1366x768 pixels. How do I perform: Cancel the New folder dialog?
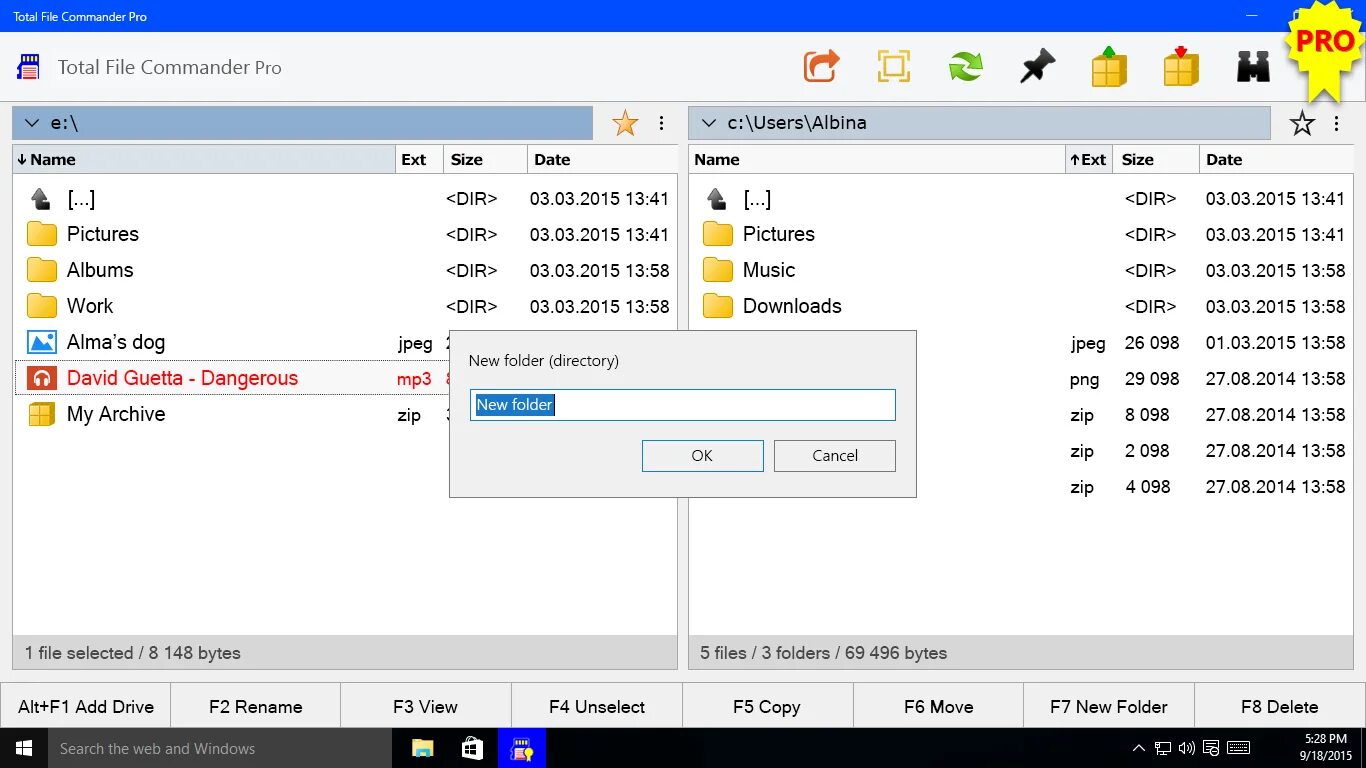click(x=835, y=455)
